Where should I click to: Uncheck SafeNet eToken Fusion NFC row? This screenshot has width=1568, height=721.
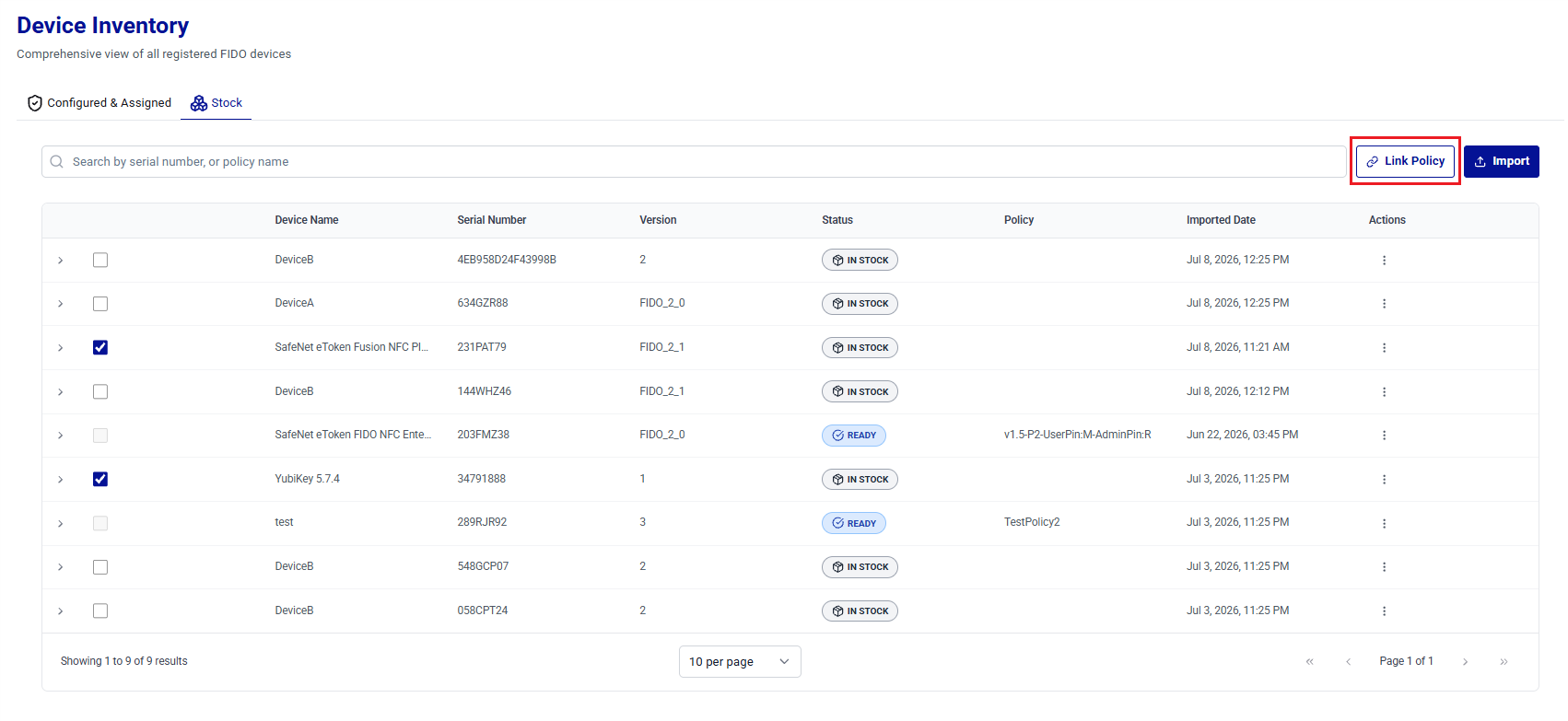pyautogui.click(x=100, y=348)
